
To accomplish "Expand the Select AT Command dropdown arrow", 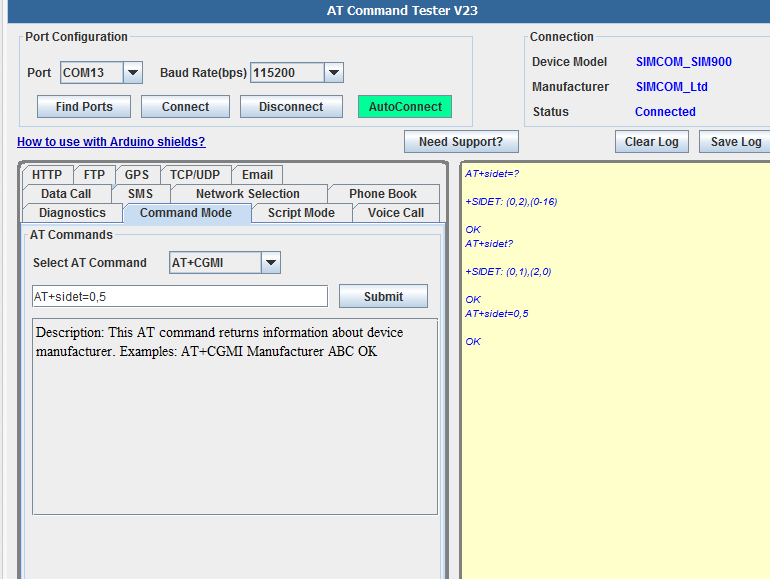I will 271,263.
